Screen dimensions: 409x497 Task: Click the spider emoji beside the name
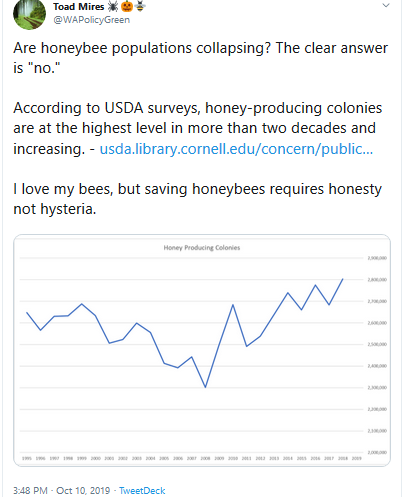tap(113, 6)
